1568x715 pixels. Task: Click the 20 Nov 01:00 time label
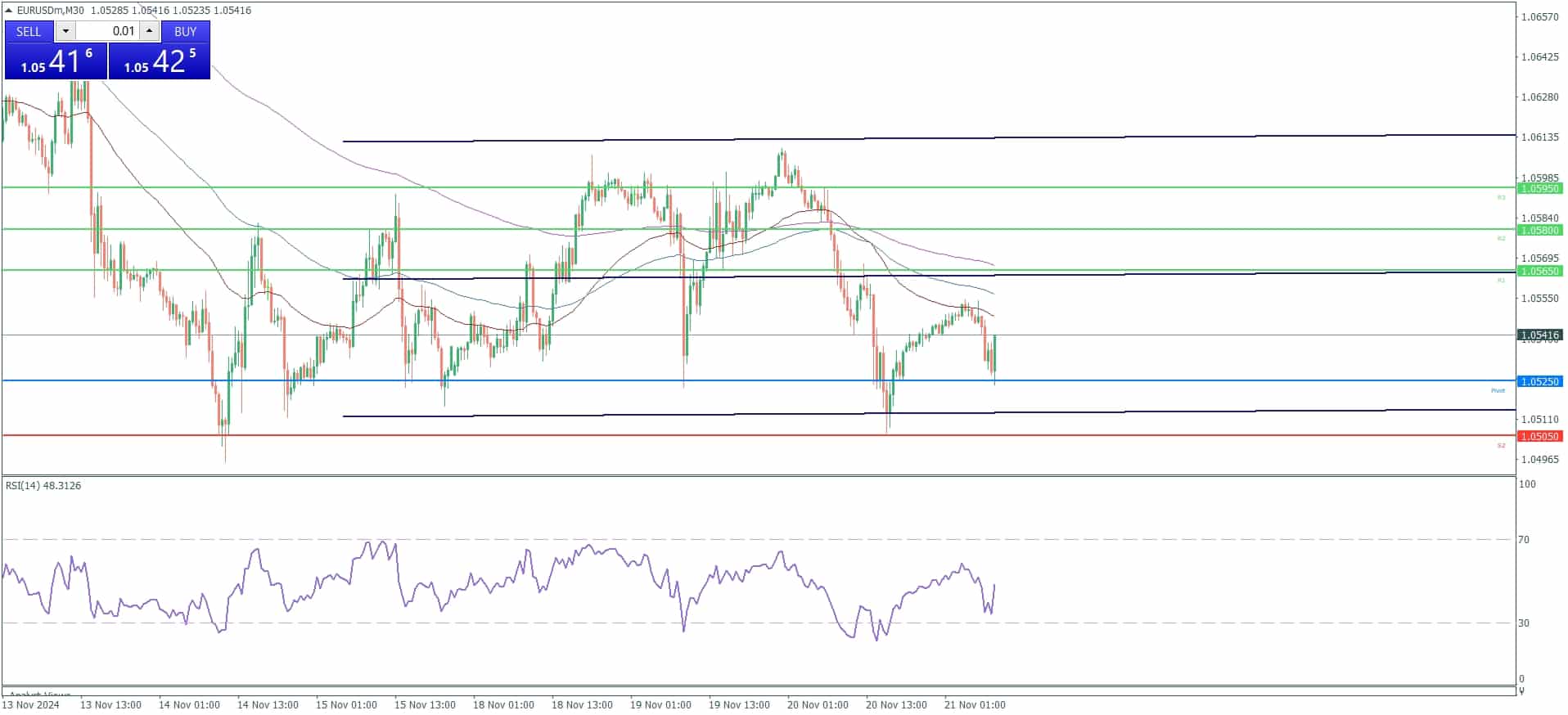pyautogui.click(x=818, y=705)
